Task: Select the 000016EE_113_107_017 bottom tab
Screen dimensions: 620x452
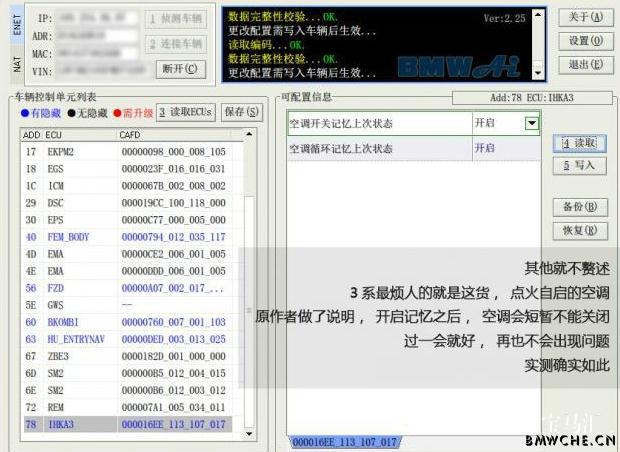Action: pos(346,442)
